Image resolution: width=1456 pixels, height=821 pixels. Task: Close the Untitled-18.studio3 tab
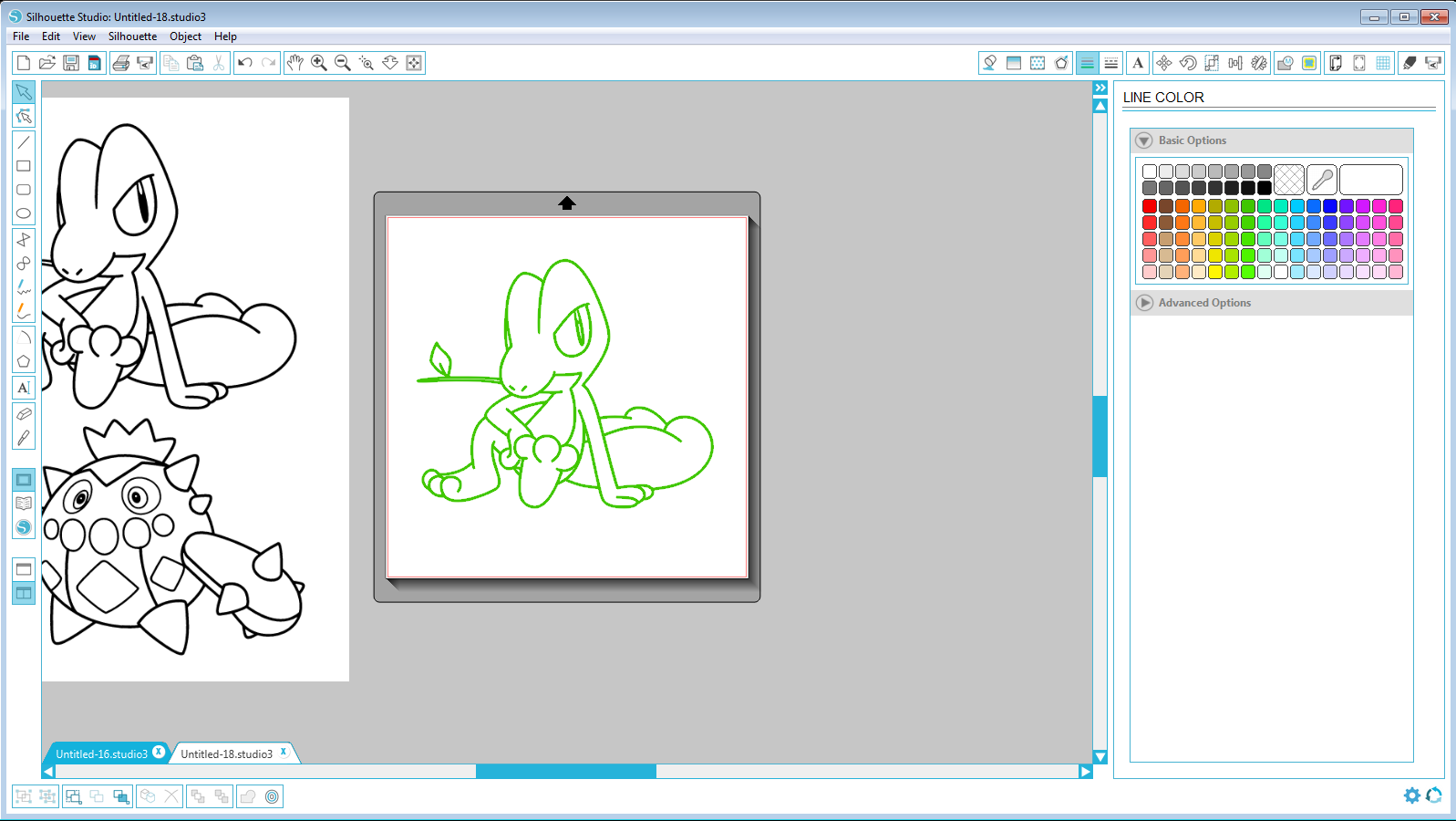click(284, 753)
